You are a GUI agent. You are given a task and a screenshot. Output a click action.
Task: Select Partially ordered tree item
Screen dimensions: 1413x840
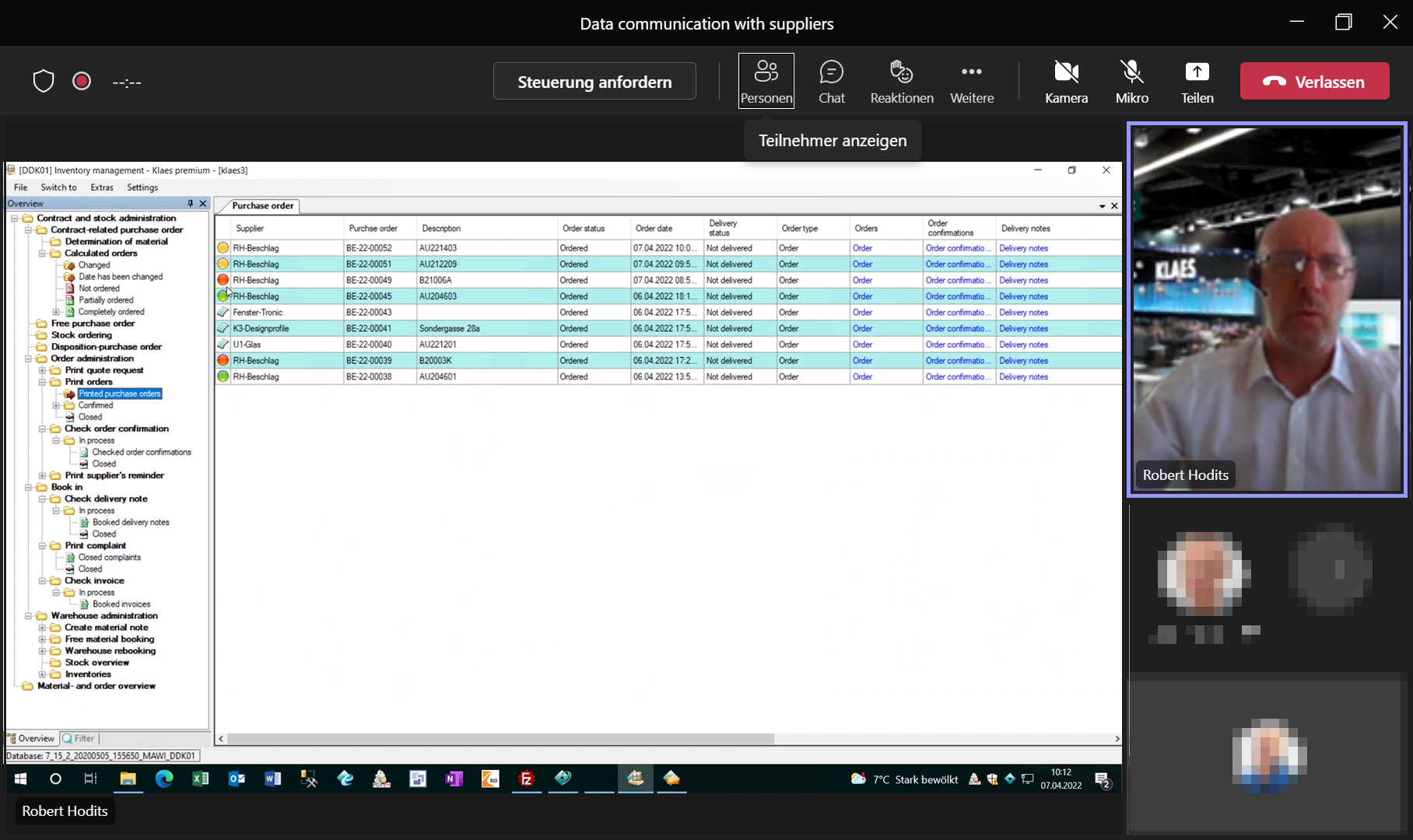click(x=106, y=300)
